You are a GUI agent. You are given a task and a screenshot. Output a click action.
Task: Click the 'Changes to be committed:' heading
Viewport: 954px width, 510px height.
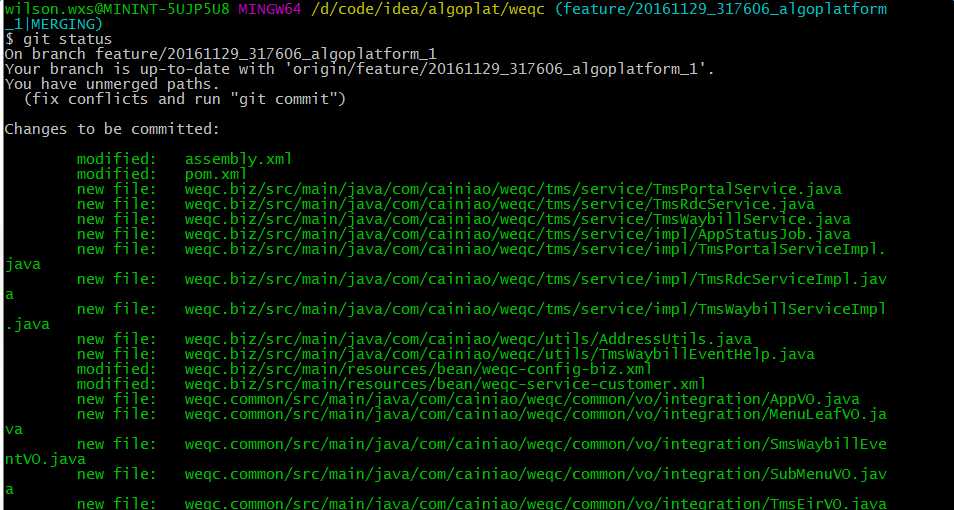click(112, 129)
